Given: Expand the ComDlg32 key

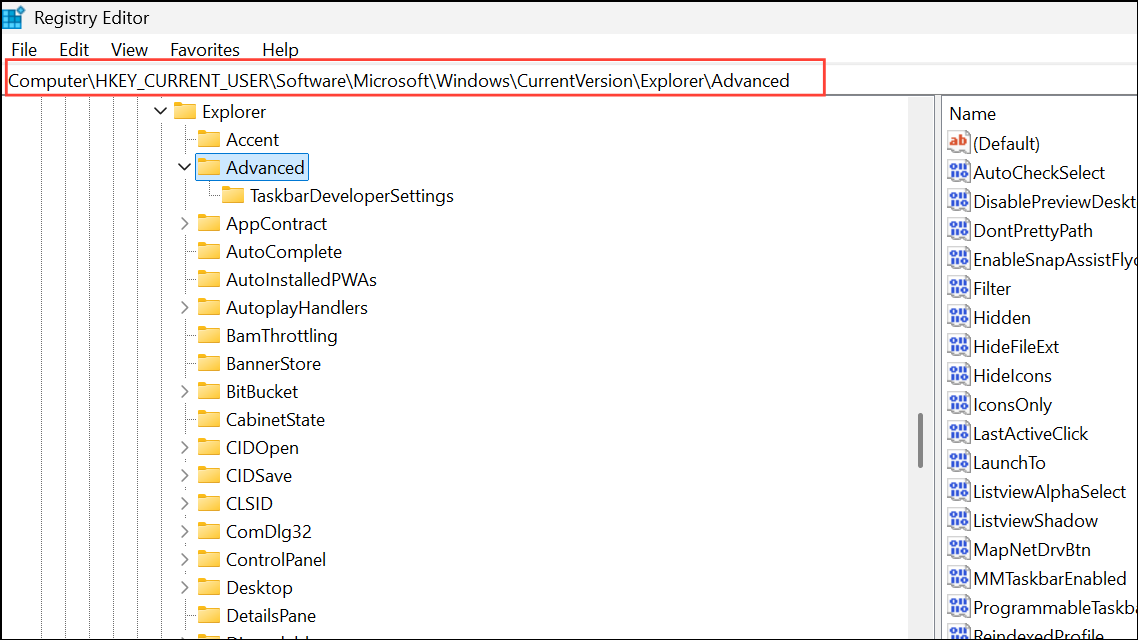Looking at the screenshot, I should (184, 532).
